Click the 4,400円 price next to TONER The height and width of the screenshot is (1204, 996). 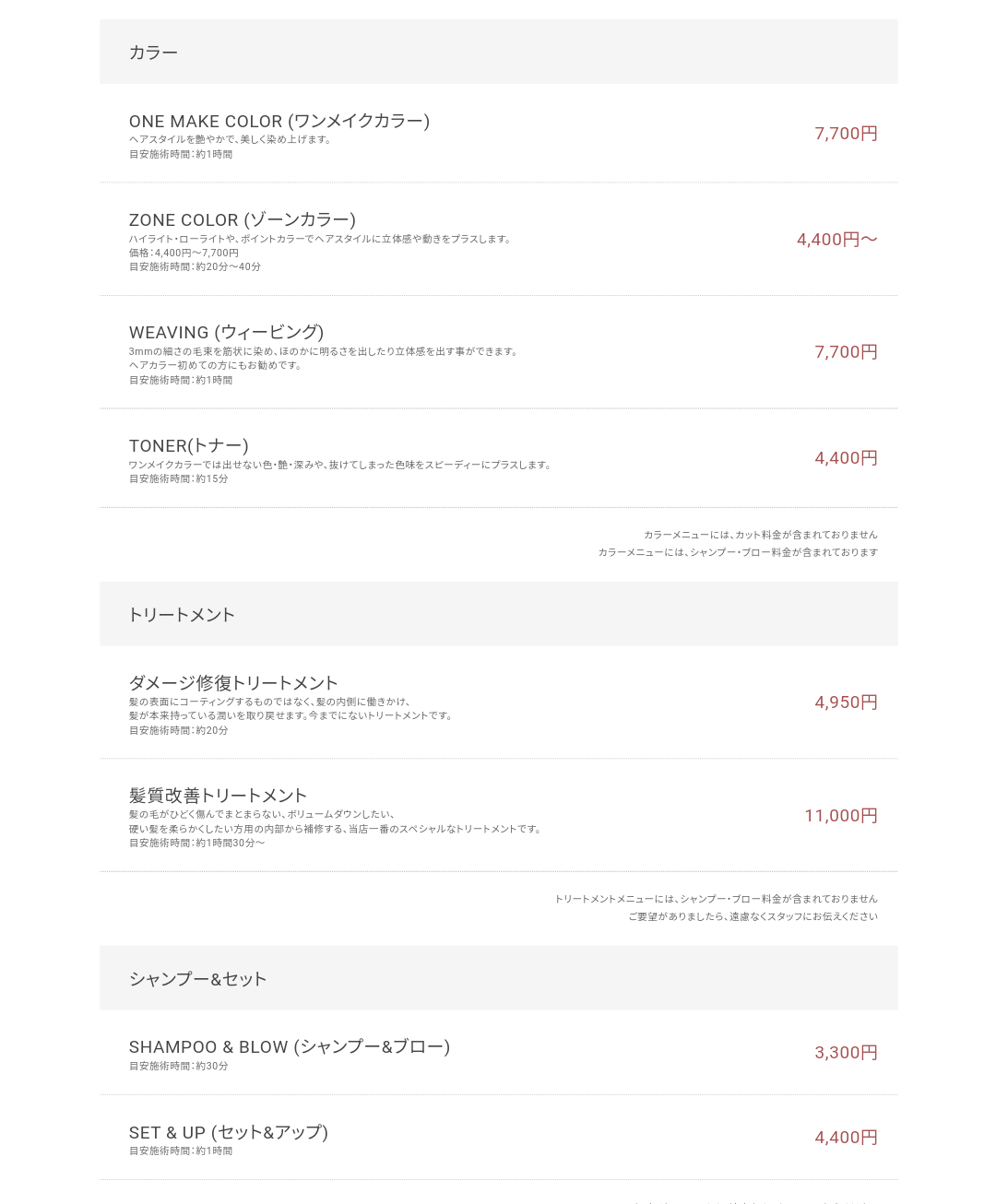click(x=846, y=458)
